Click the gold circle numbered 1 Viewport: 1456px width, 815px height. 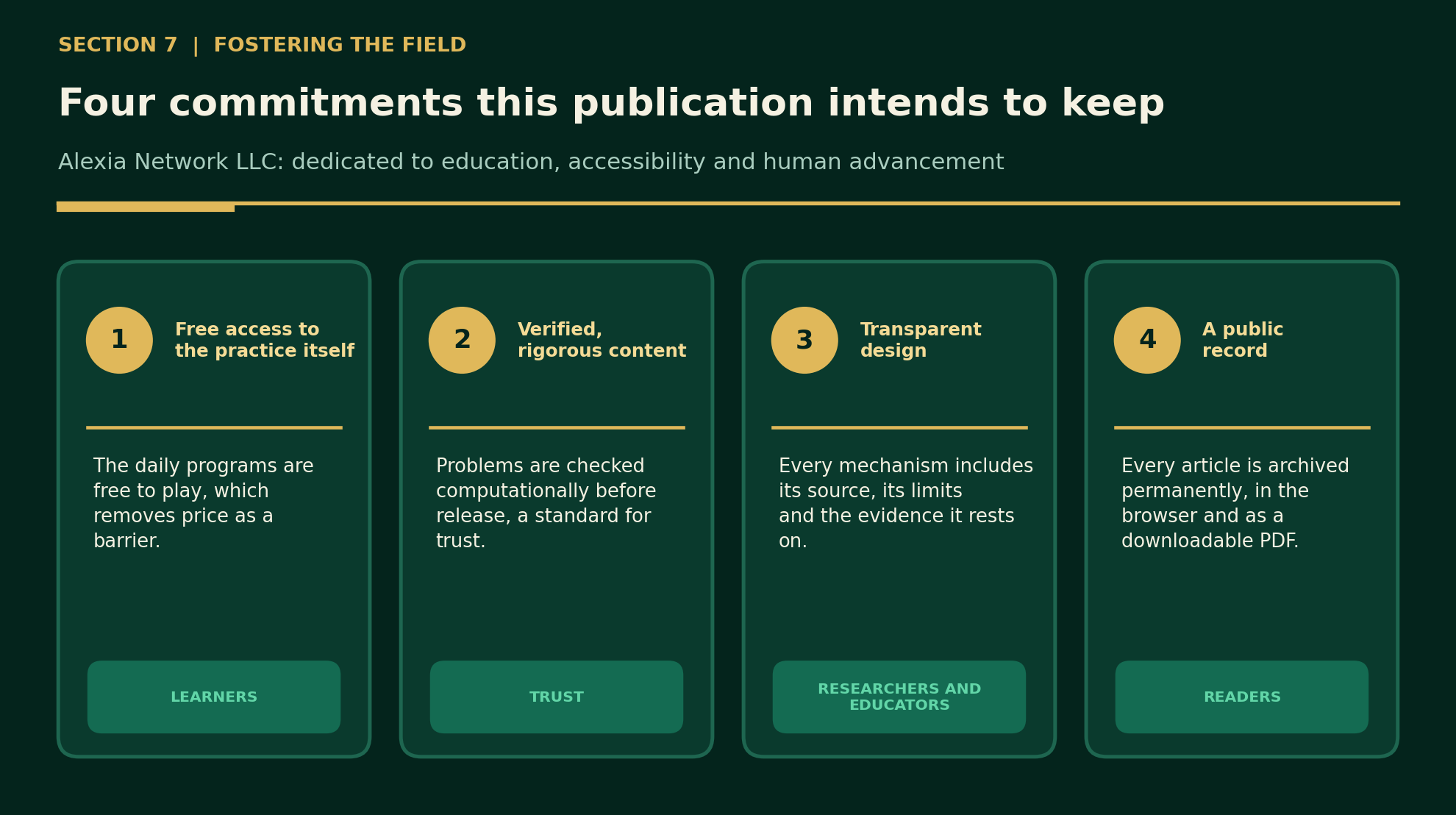pyautogui.click(x=119, y=340)
